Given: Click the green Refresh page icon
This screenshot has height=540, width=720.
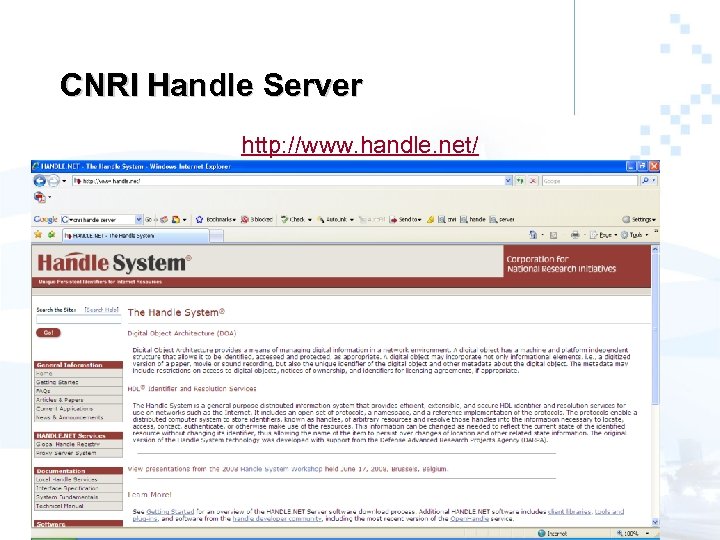Looking at the screenshot, I should tap(520, 181).
